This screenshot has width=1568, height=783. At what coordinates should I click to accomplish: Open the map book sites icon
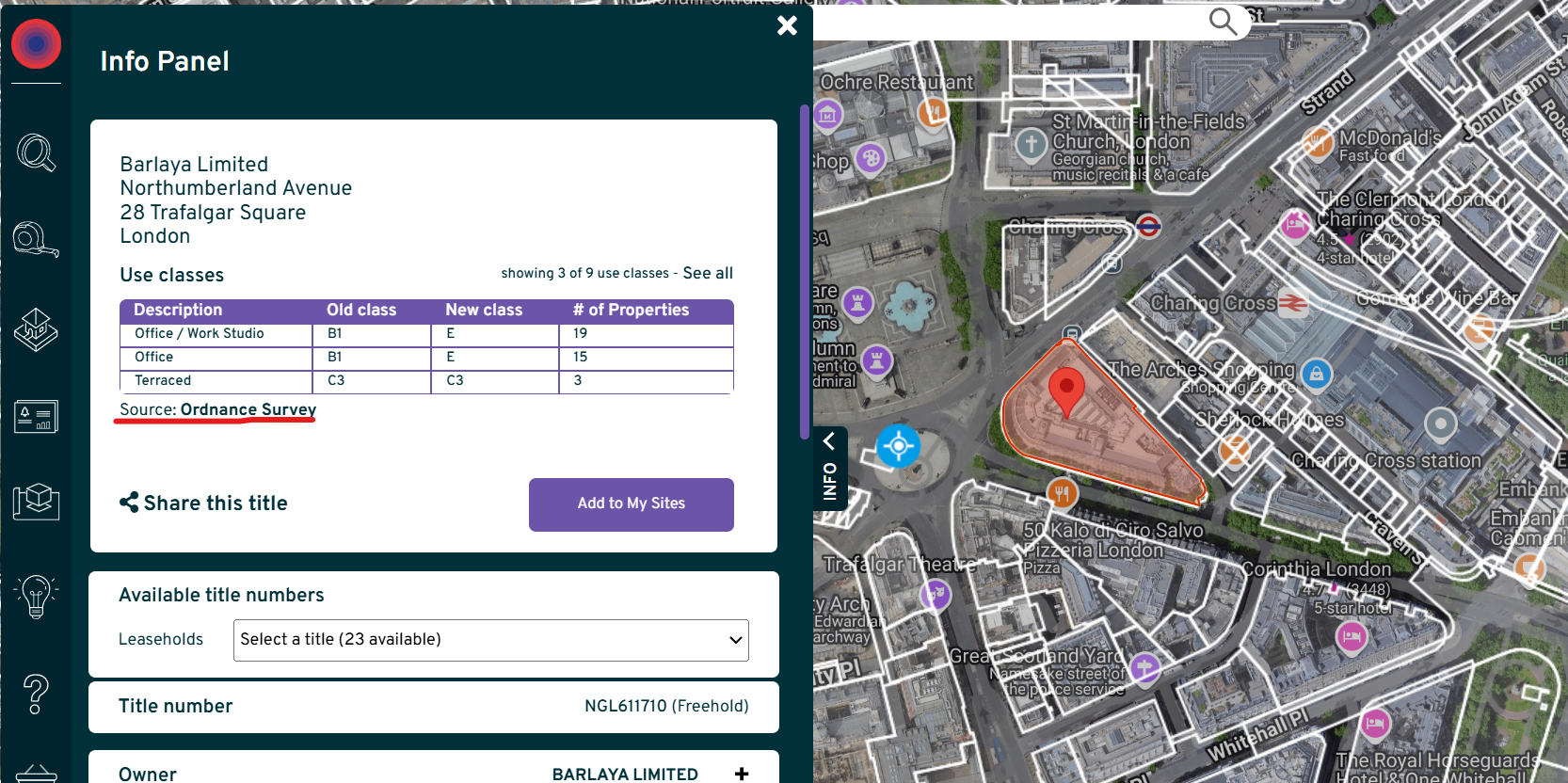(36, 502)
